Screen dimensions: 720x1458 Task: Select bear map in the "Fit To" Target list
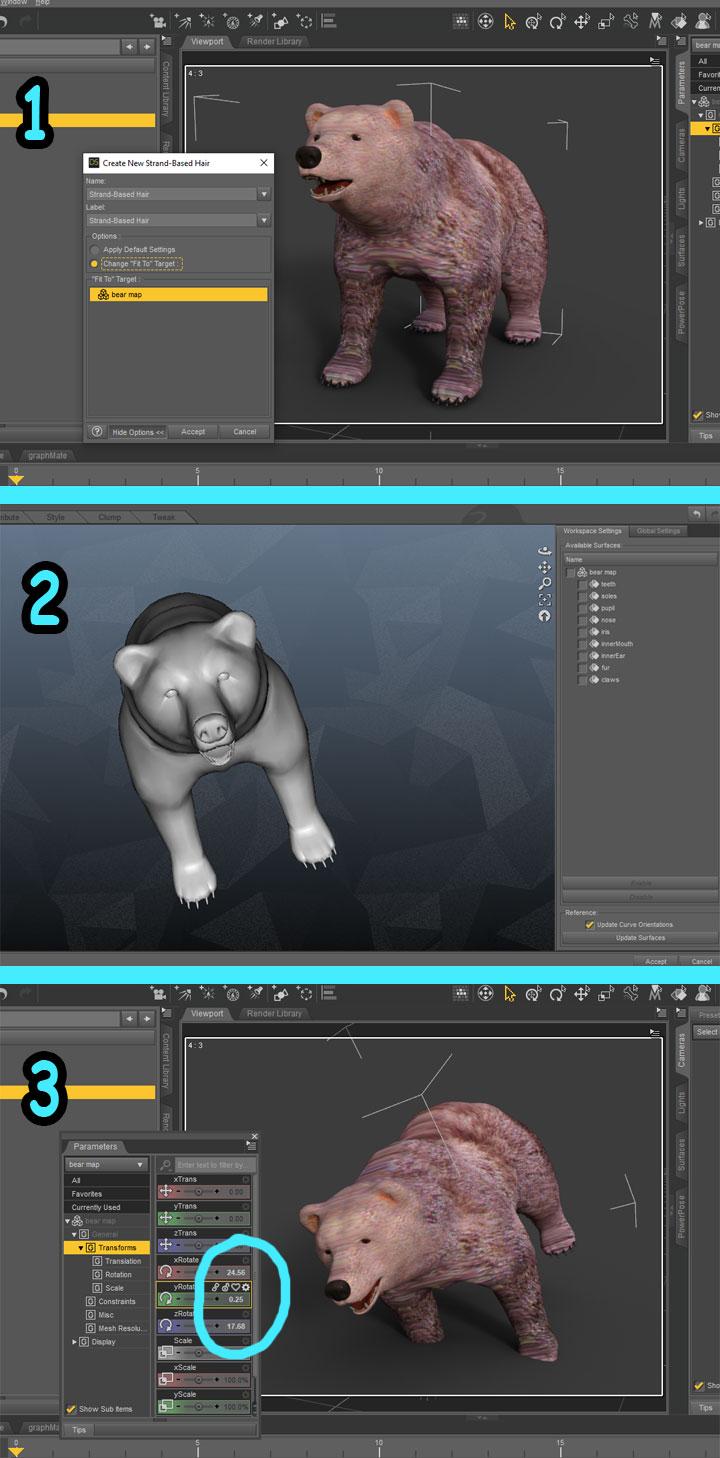pos(178,295)
